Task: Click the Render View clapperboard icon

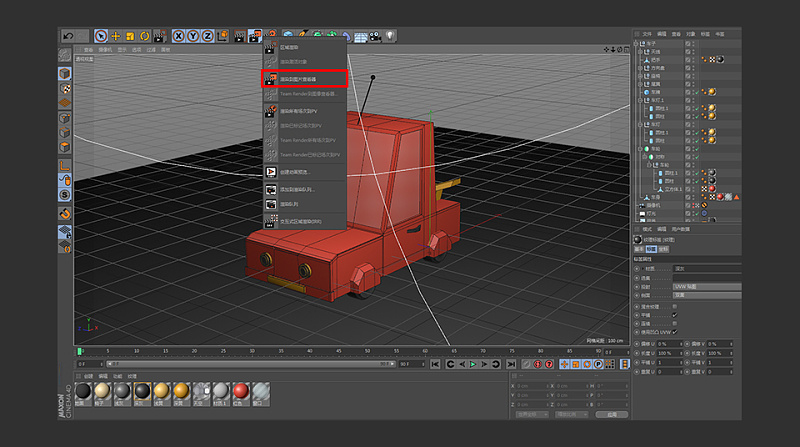Action: [240, 36]
